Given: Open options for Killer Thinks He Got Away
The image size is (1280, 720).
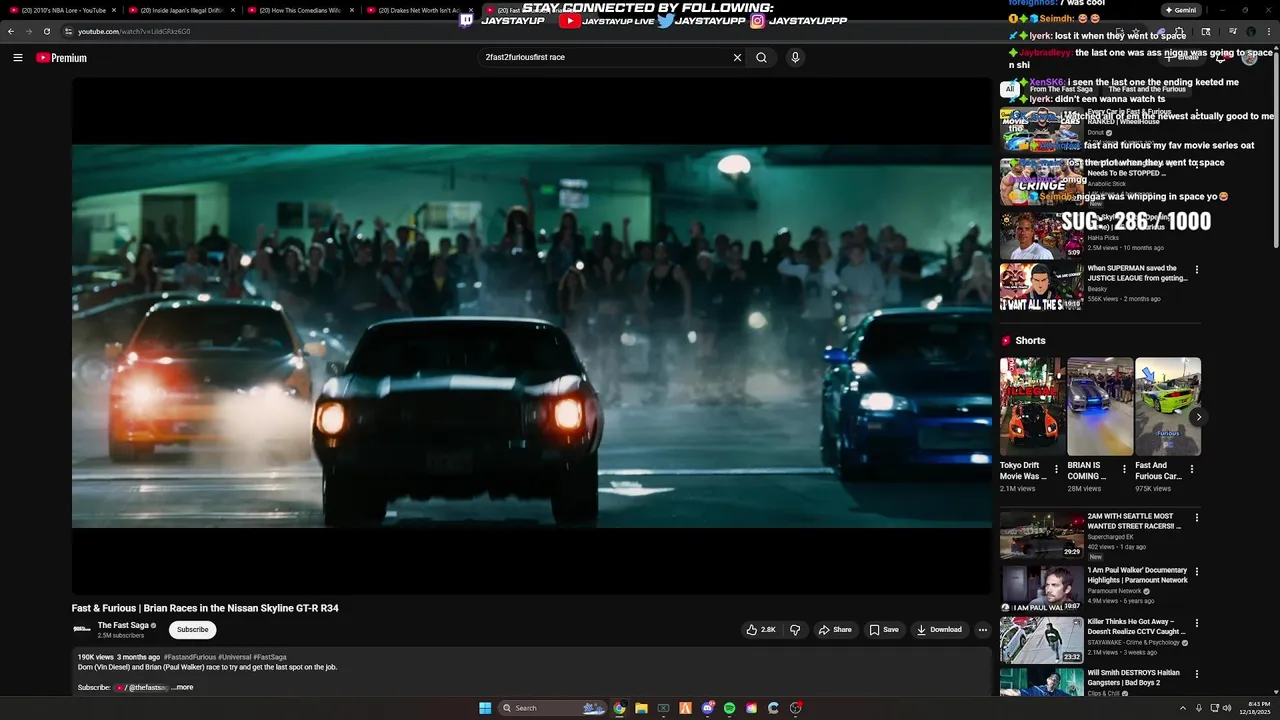Looking at the screenshot, I should pos(1197,623).
